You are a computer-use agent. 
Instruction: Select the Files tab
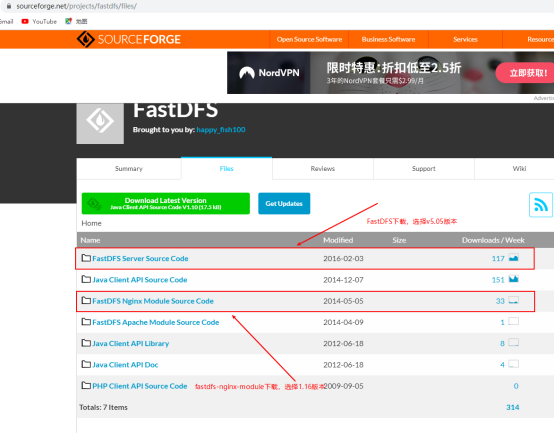(226, 168)
